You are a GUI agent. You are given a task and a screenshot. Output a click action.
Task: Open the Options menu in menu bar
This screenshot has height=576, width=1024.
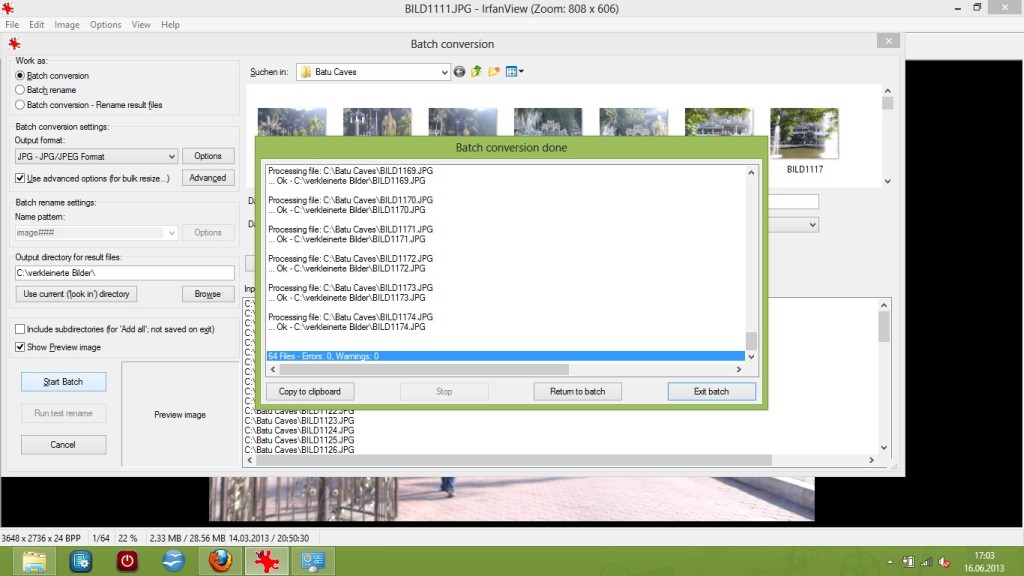coord(105,24)
